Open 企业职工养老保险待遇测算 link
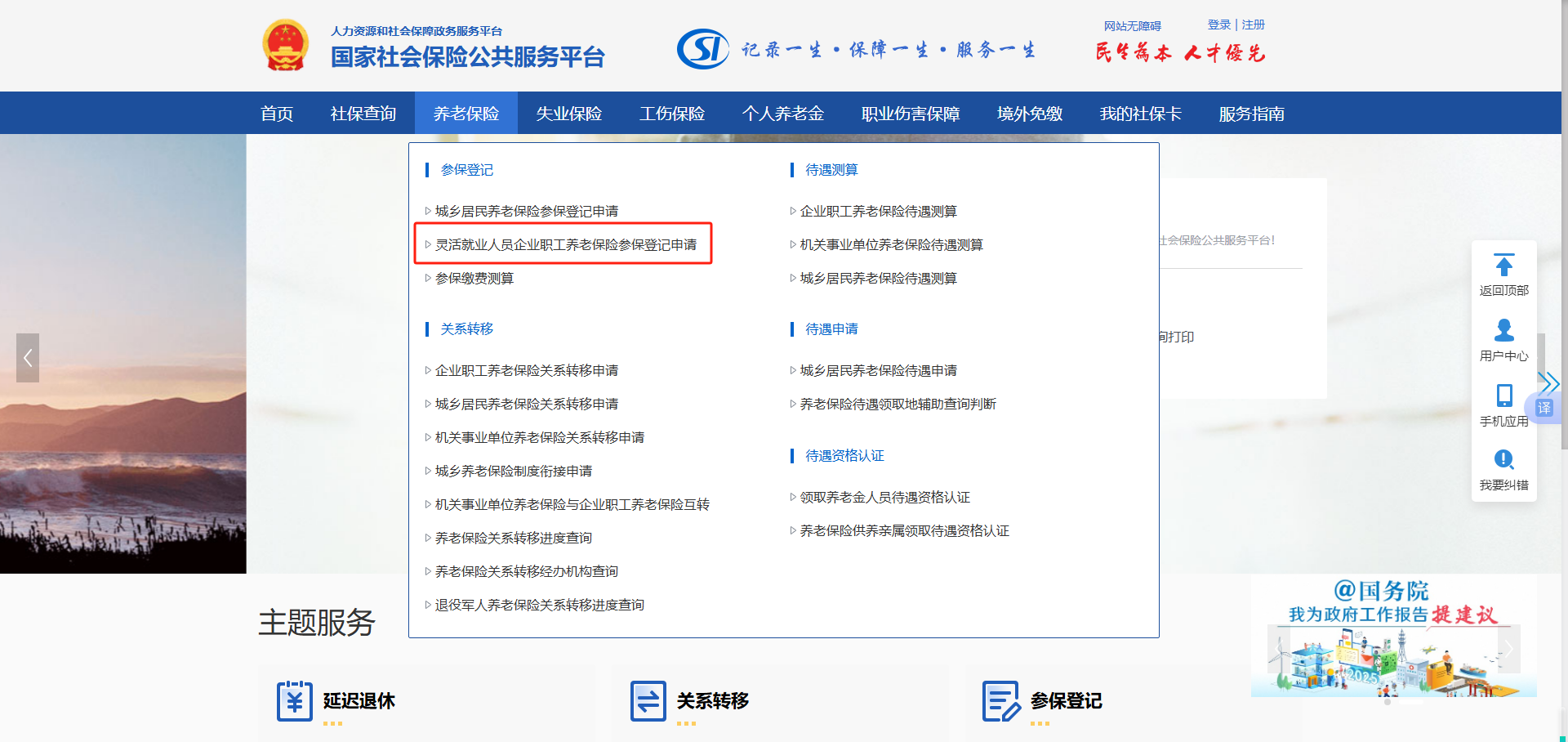Image resolution: width=1568 pixels, height=742 pixels. pyautogui.click(x=878, y=211)
